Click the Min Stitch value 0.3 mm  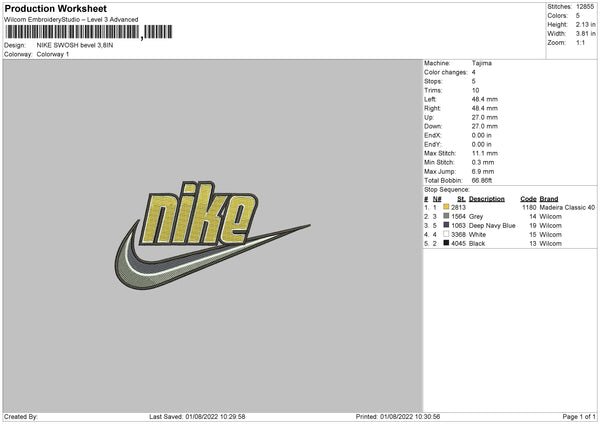tap(483, 162)
